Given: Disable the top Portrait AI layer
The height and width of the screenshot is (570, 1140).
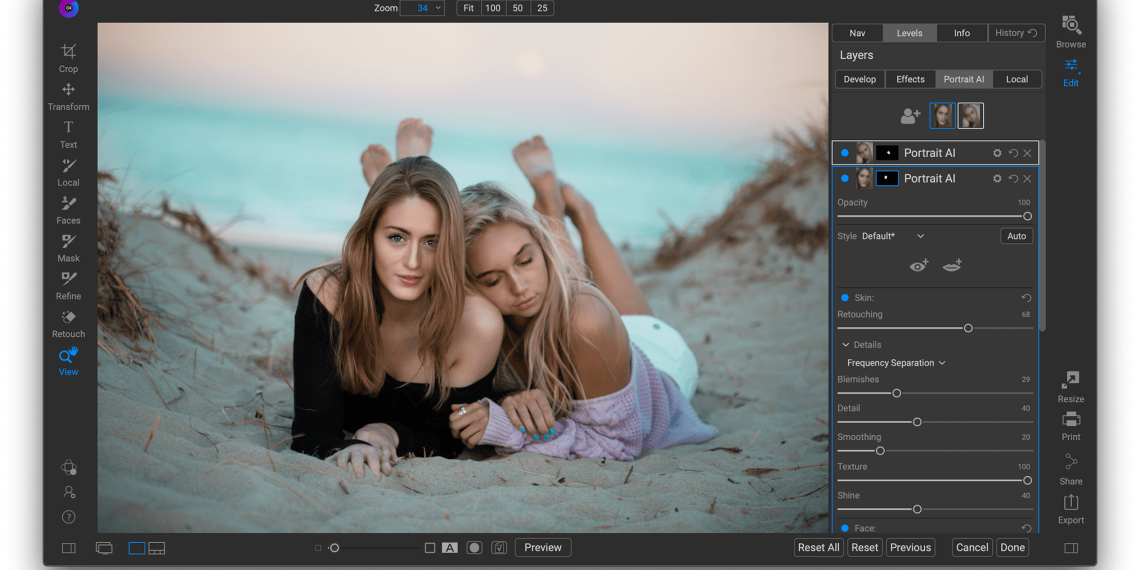Looking at the screenshot, I should [x=845, y=153].
